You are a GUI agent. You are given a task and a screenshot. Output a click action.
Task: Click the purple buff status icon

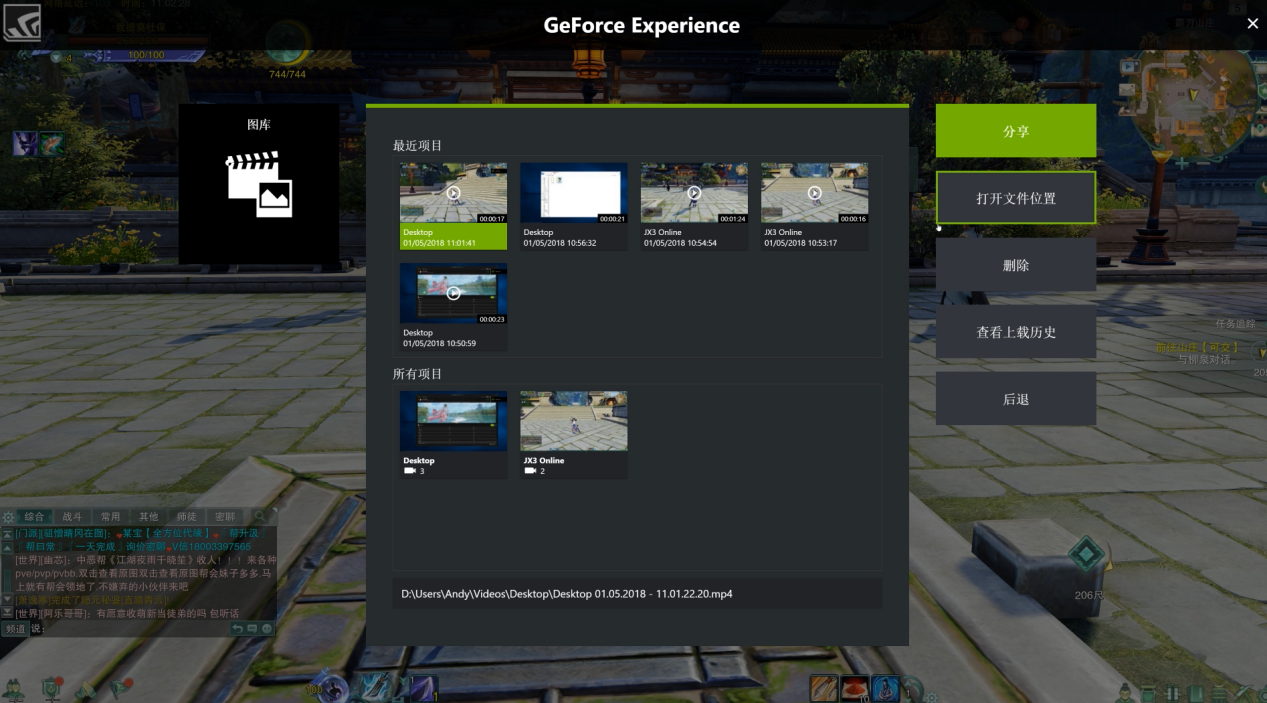pyautogui.click(x=25, y=143)
